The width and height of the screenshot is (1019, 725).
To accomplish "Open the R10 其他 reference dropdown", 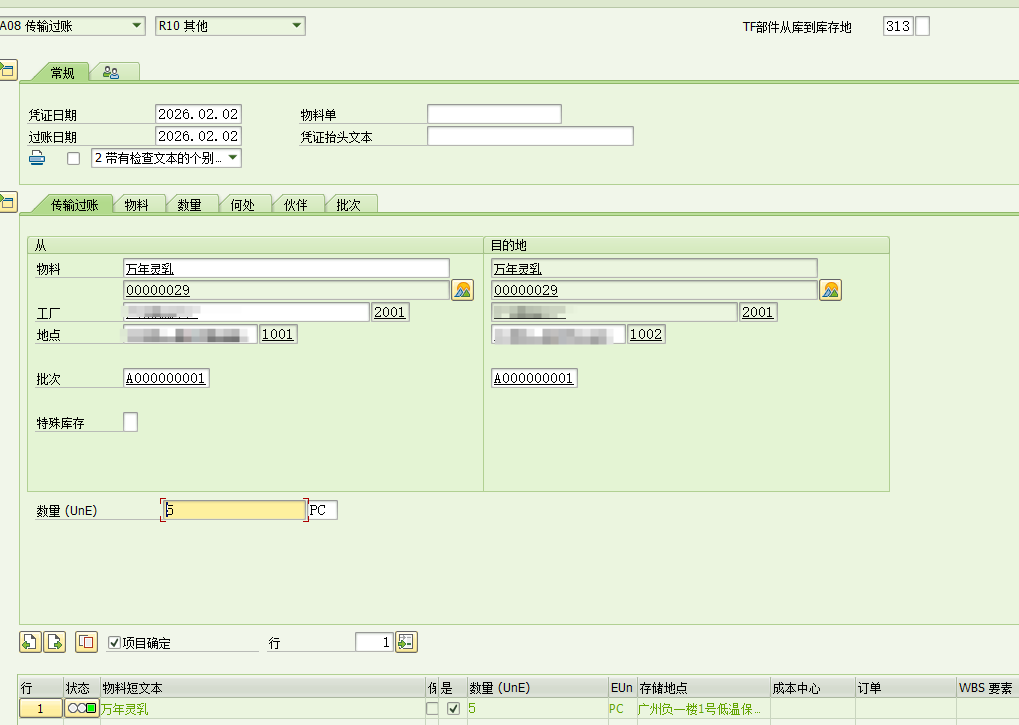I will pyautogui.click(x=297, y=26).
